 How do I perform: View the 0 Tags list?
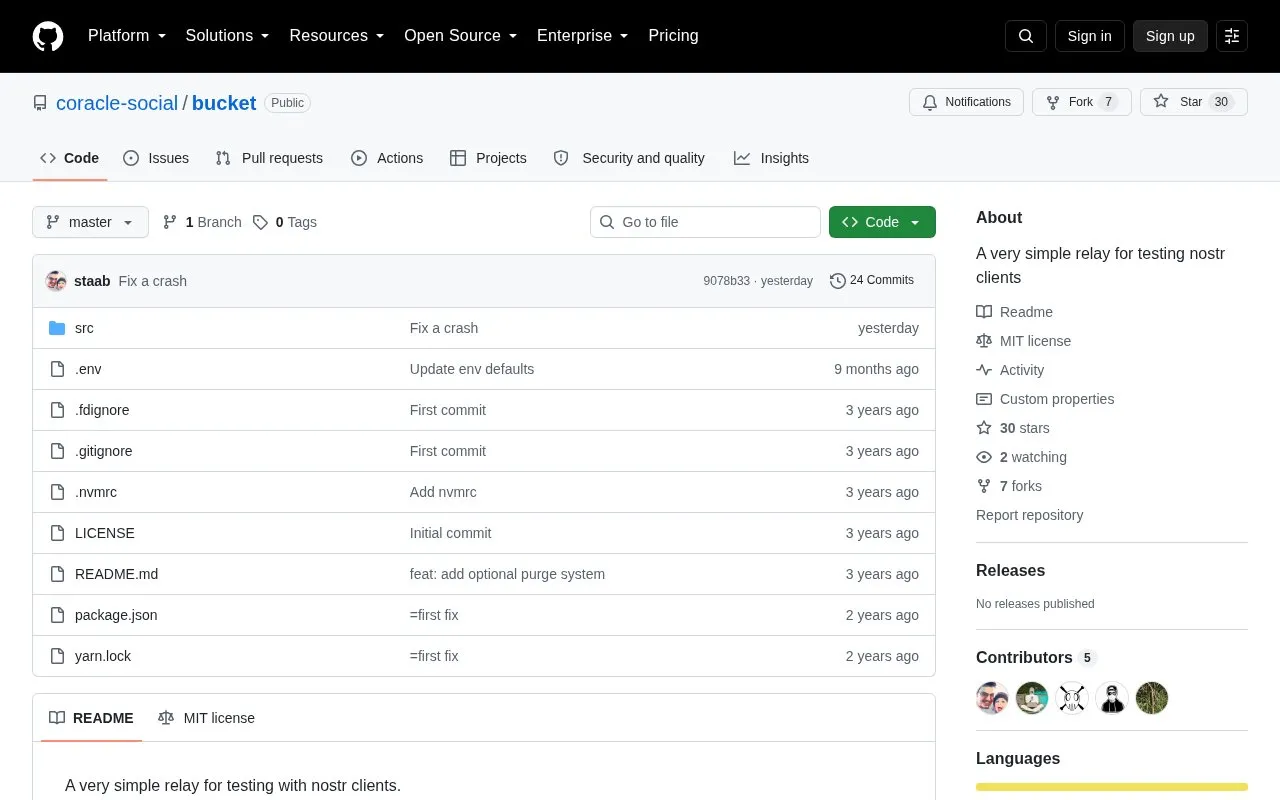pos(285,222)
